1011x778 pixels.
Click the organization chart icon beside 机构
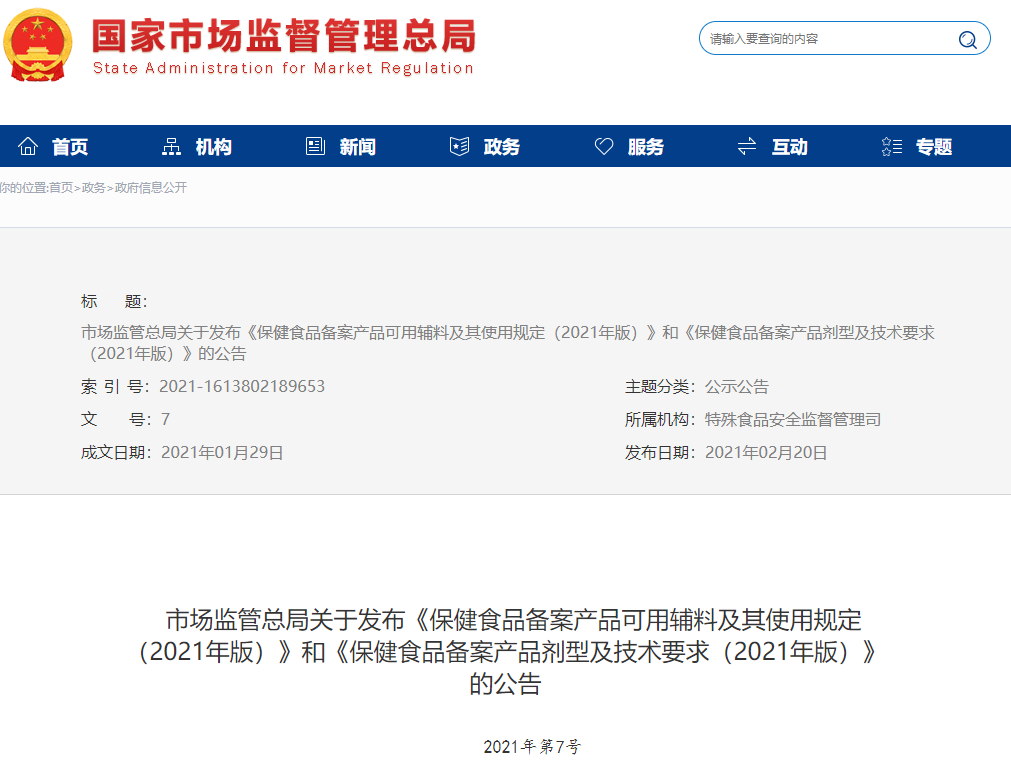click(x=171, y=146)
